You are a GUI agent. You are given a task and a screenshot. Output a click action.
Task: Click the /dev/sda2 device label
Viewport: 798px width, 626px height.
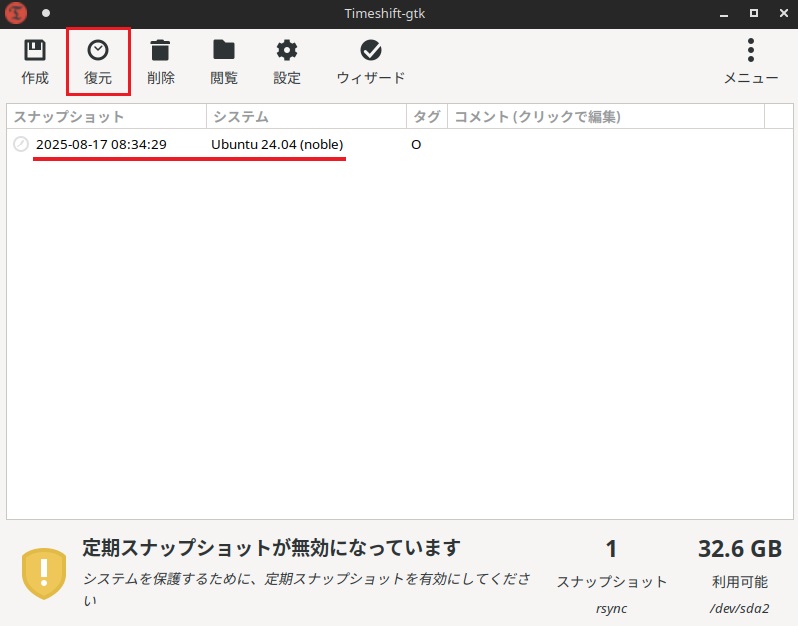(739, 608)
